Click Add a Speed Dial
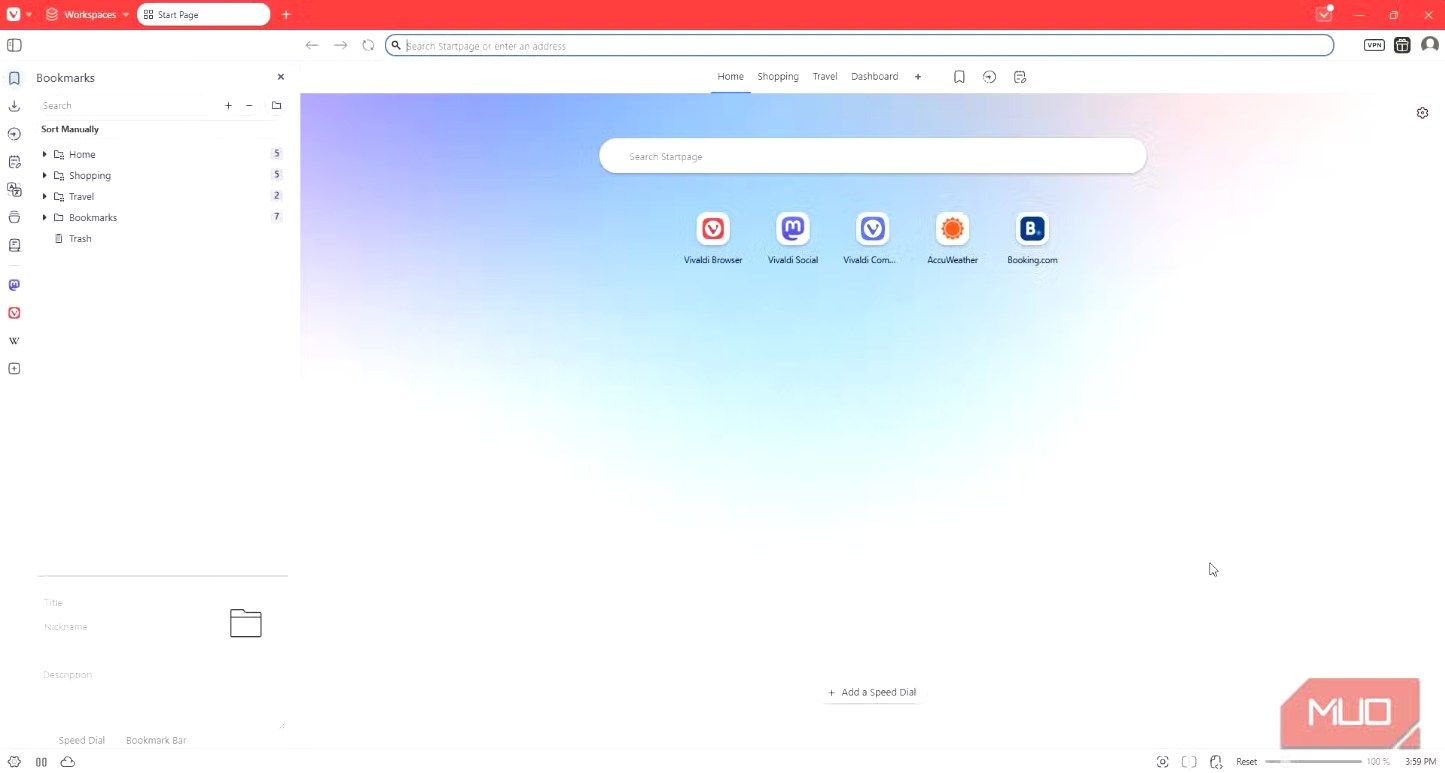1445x773 pixels. coord(872,692)
